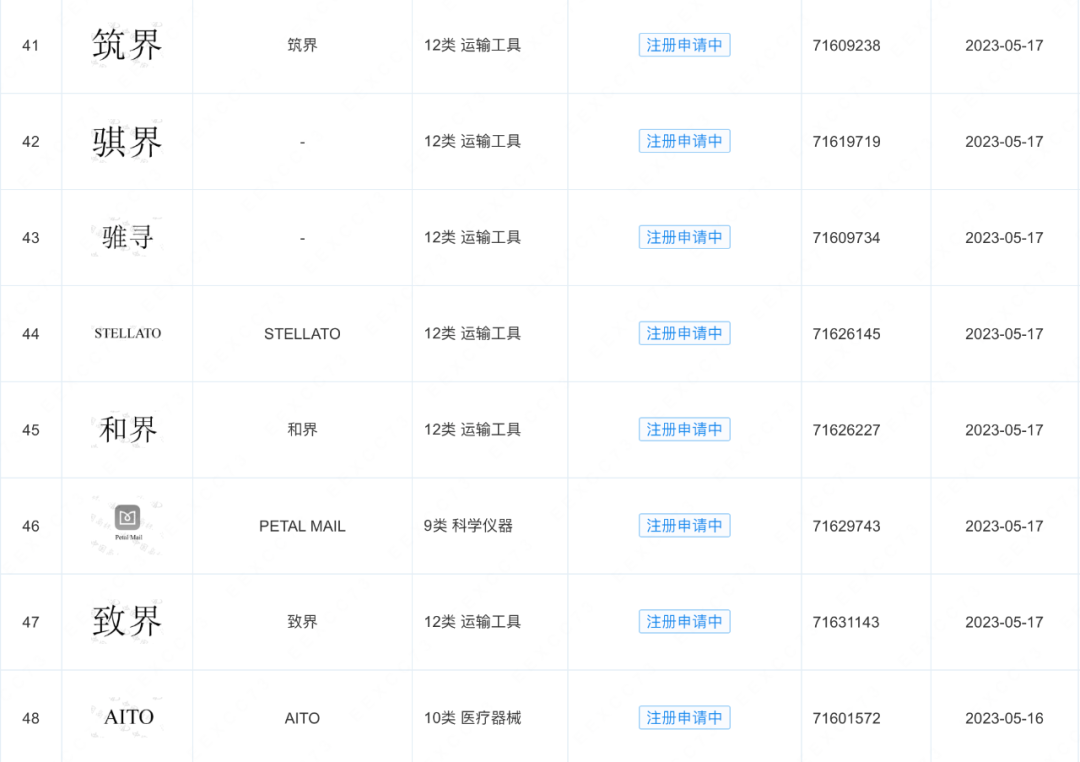Open the 致界 trademark logo image
1080x762 pixels.
tap(127, 621)
